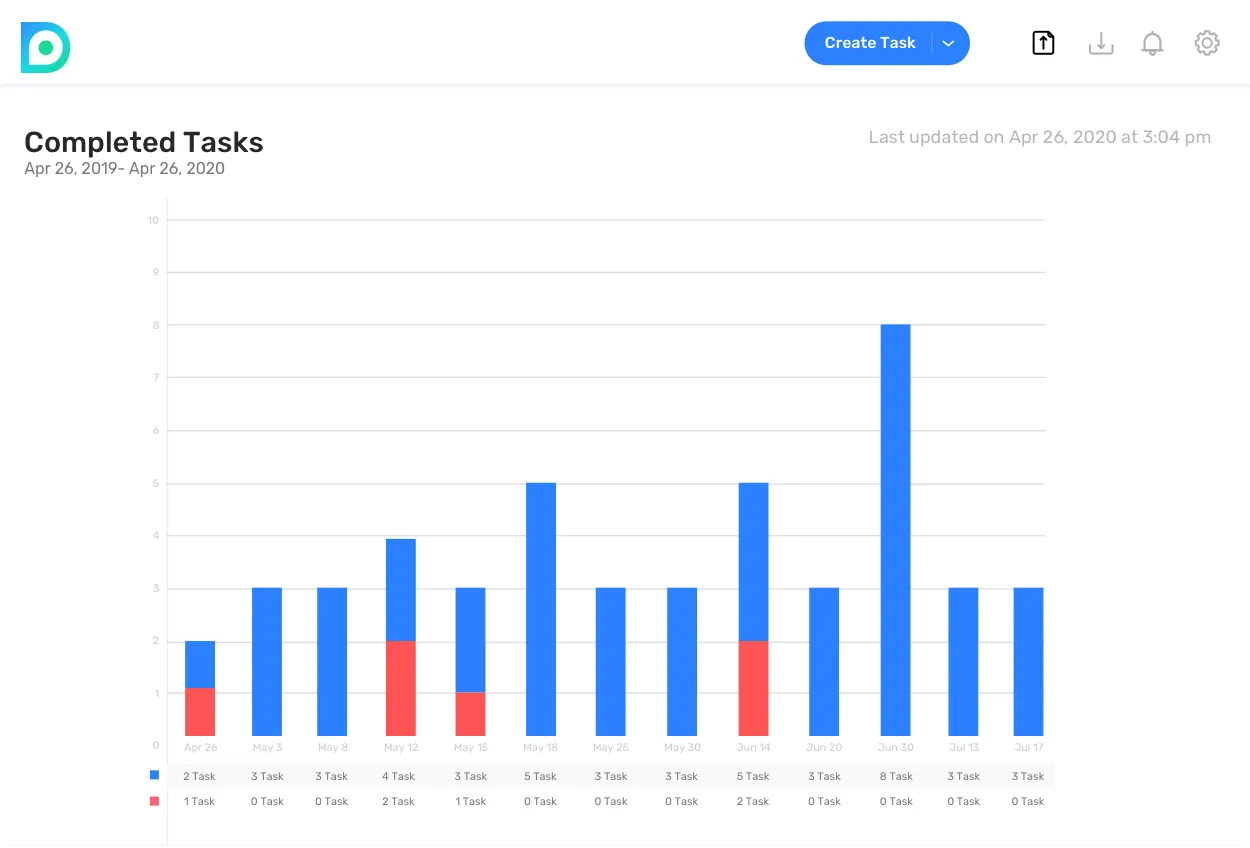Open notifications bell icon

(1153, 43)
